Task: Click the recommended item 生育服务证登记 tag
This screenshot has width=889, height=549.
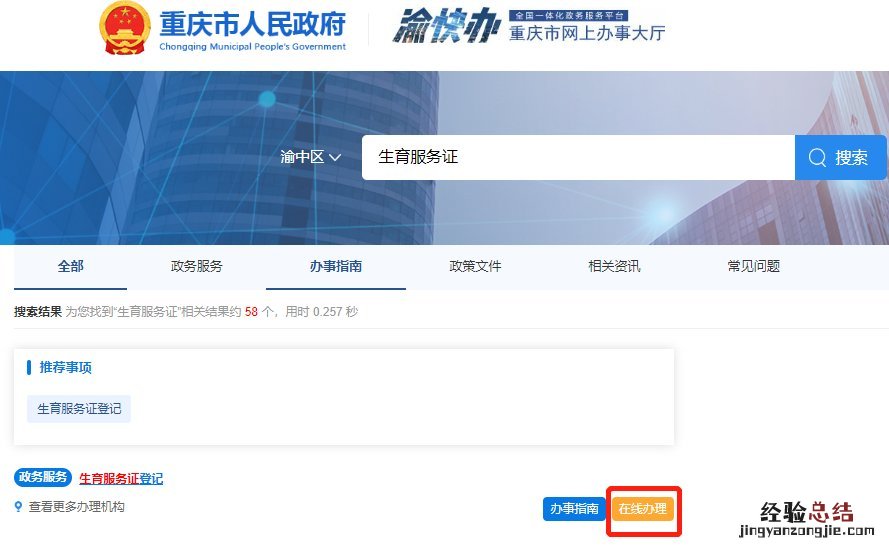Action: coord(79,409)
